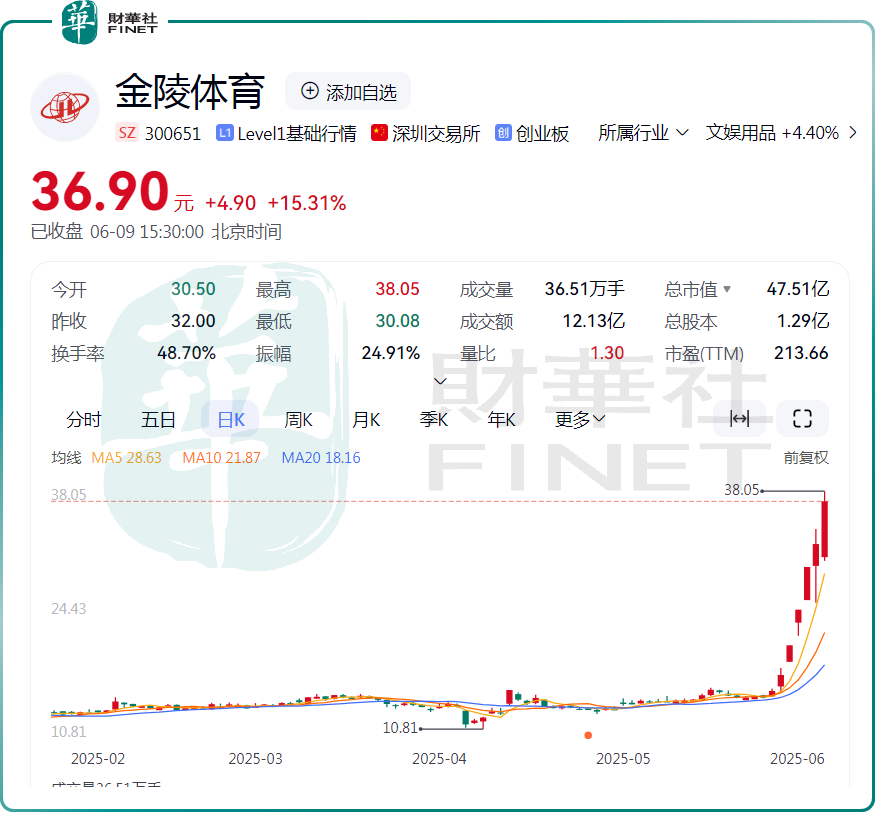Click 今开 value 30.50
Viewport: 875px width, 832px height.
193,288
